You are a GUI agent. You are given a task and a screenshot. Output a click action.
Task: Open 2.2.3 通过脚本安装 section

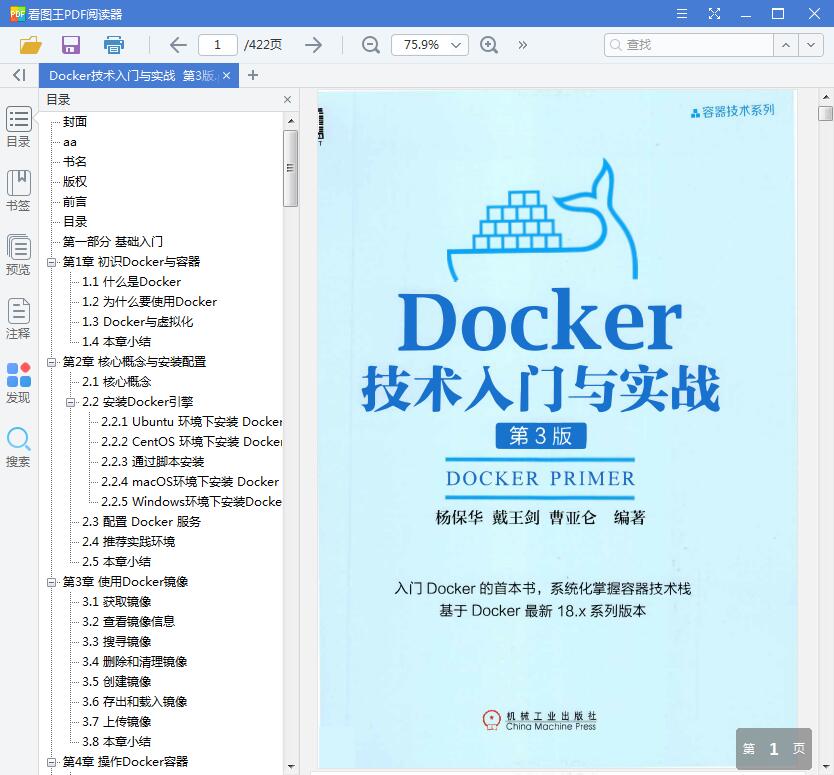(153, 462)
